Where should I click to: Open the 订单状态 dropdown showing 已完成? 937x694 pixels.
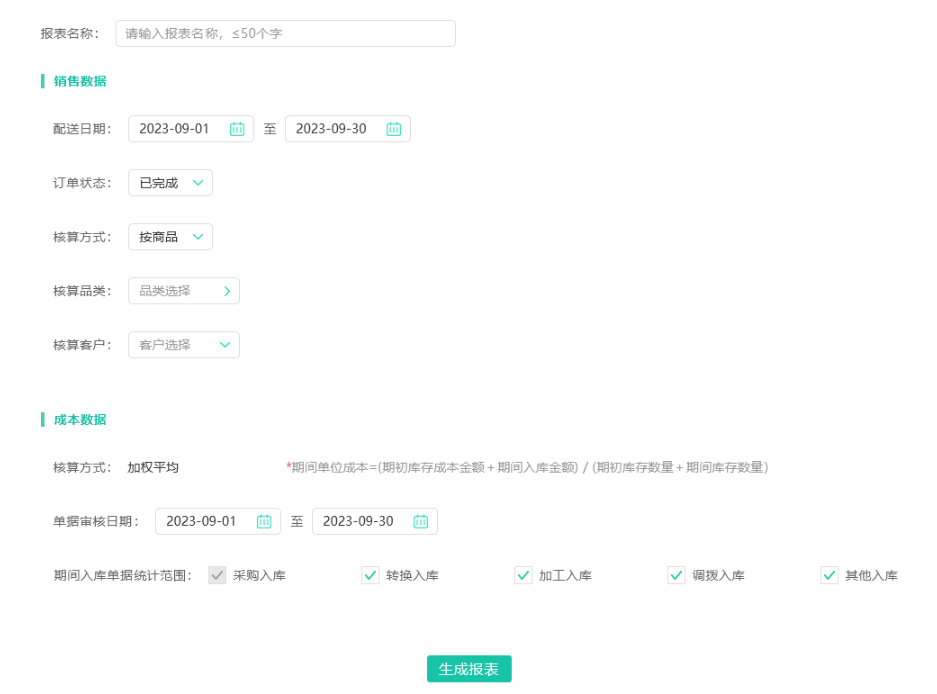170,183
